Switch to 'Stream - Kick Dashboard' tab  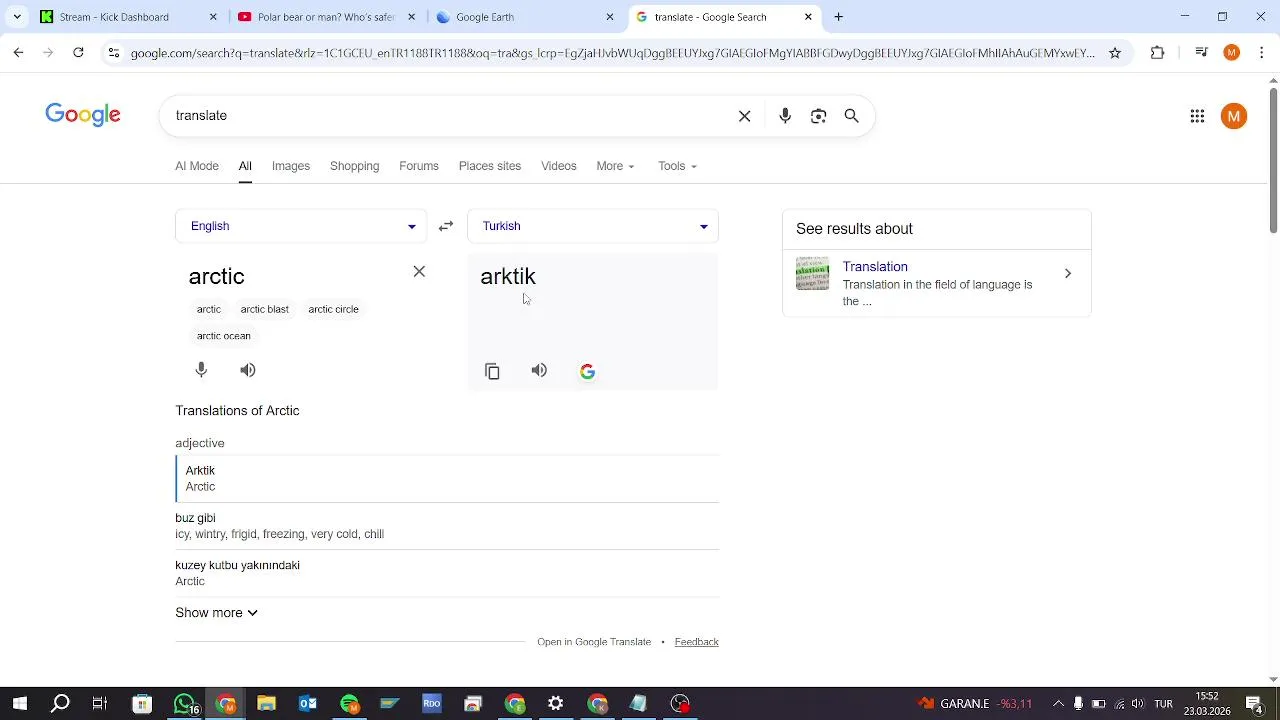127,17
